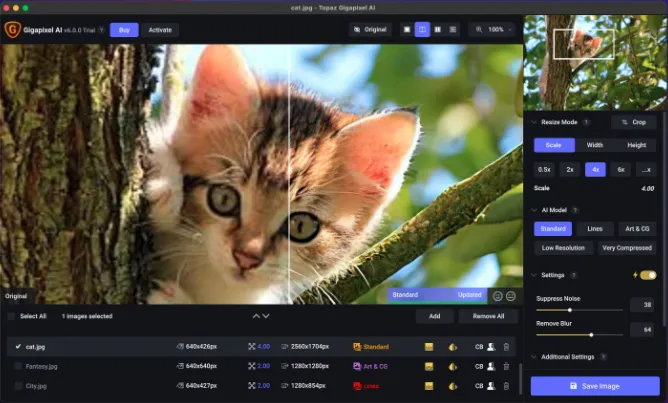Open the 100% zoom dropdown
Viewport: 668px width, 403px height.
(x=494, y=29)
